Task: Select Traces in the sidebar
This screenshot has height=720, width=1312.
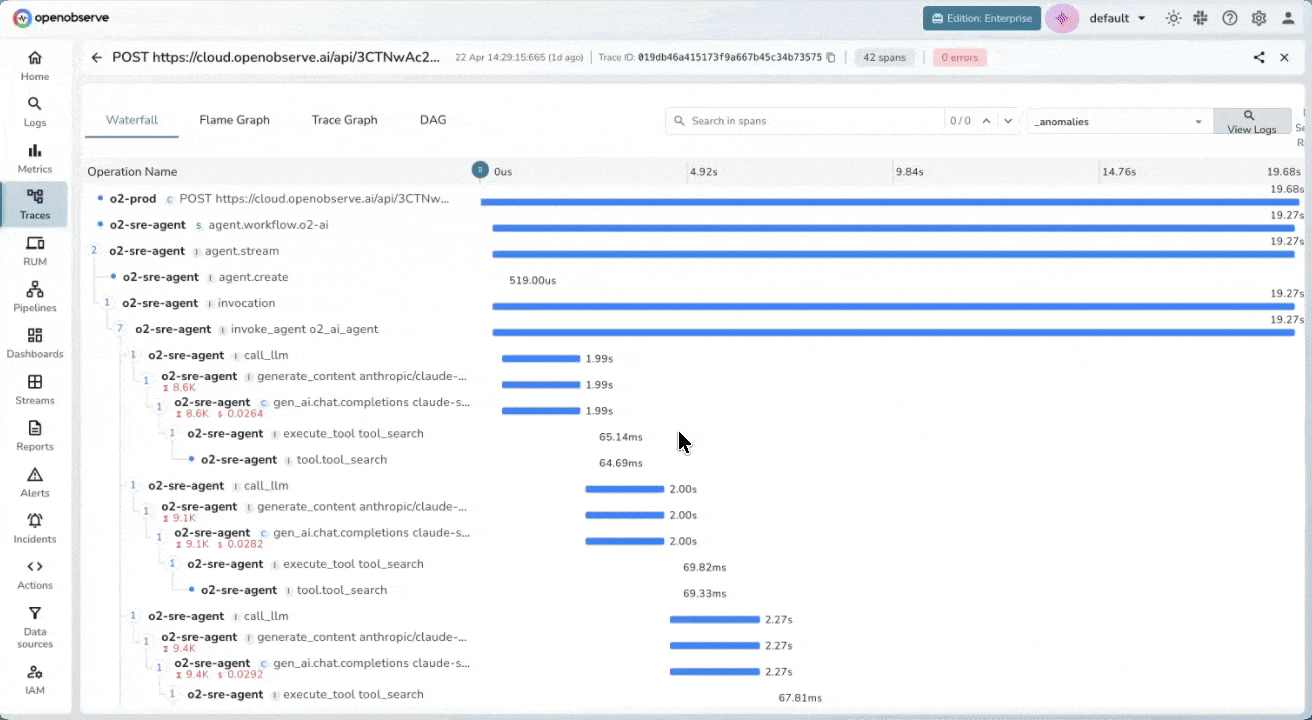Action: coord(35,204)
